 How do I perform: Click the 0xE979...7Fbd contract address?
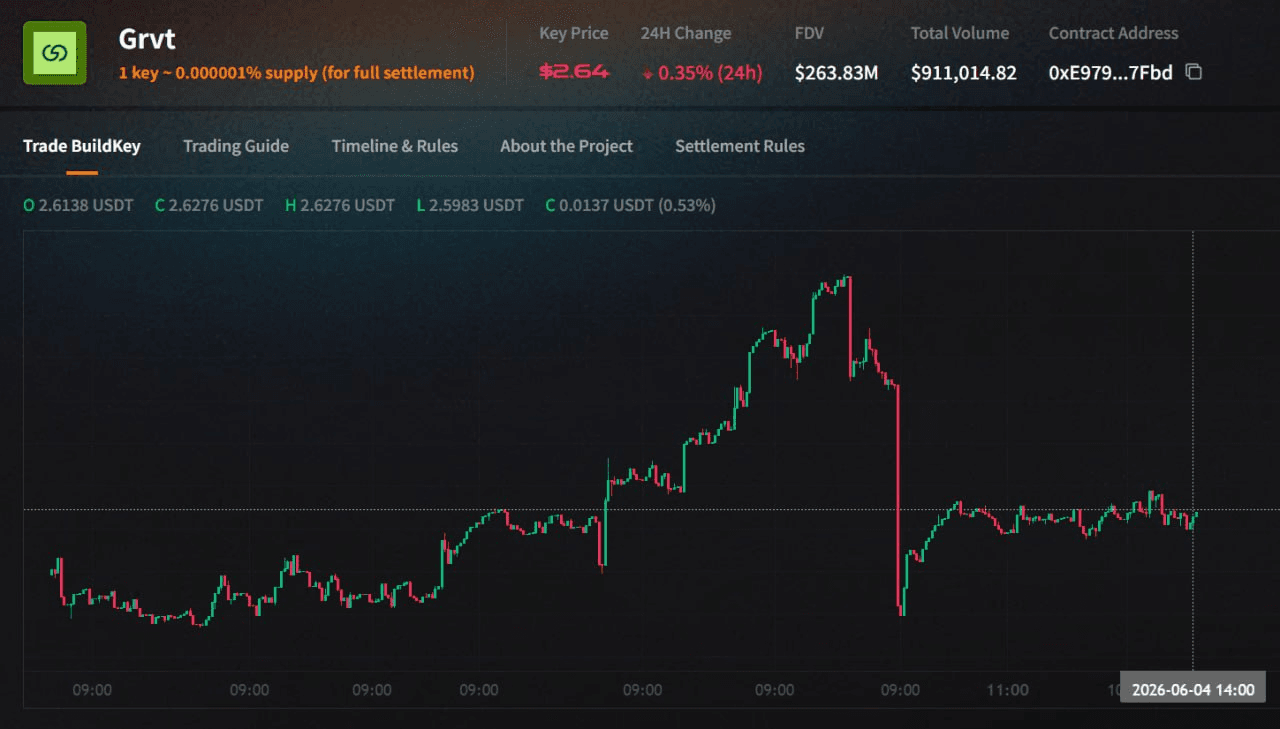point(1110,73)
